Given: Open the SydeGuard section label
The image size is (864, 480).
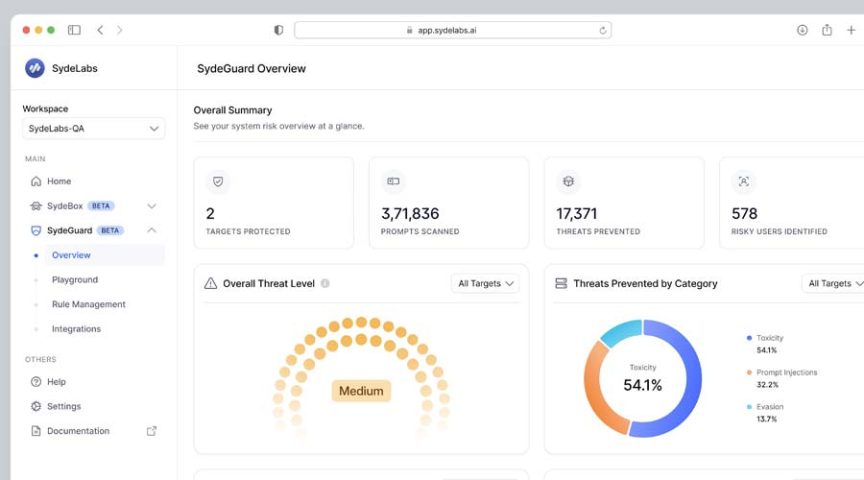Looking at the screenshot, I should tap(69, 230).
